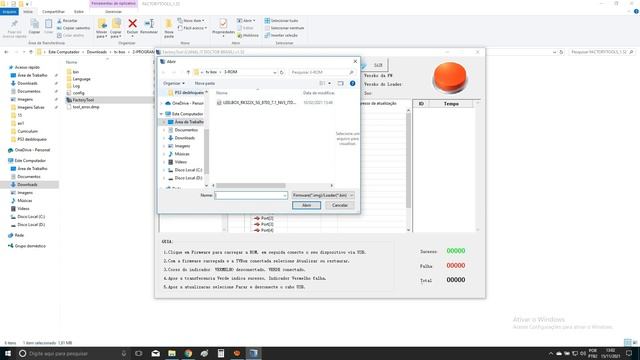The image size is (640, 360).
Task: Click the up-arrow navigation icon in Abrir dialog
Action: (188, 72)
